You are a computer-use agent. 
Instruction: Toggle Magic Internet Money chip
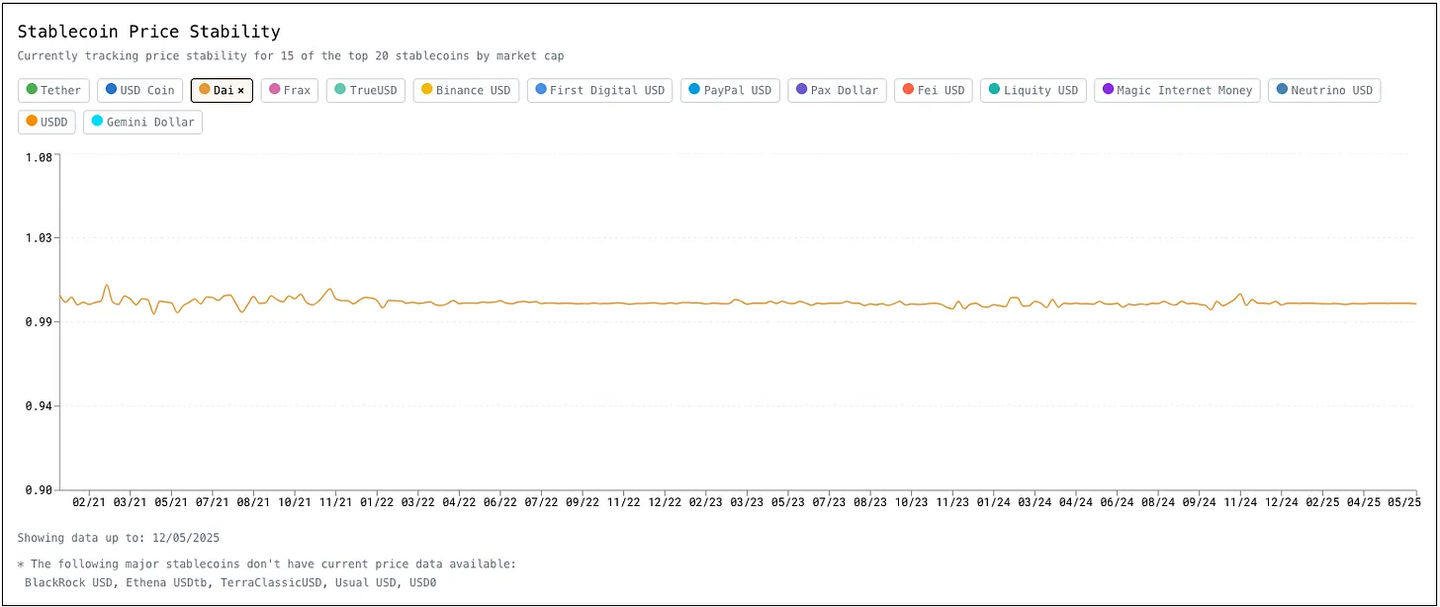[x=1177, y=90]
